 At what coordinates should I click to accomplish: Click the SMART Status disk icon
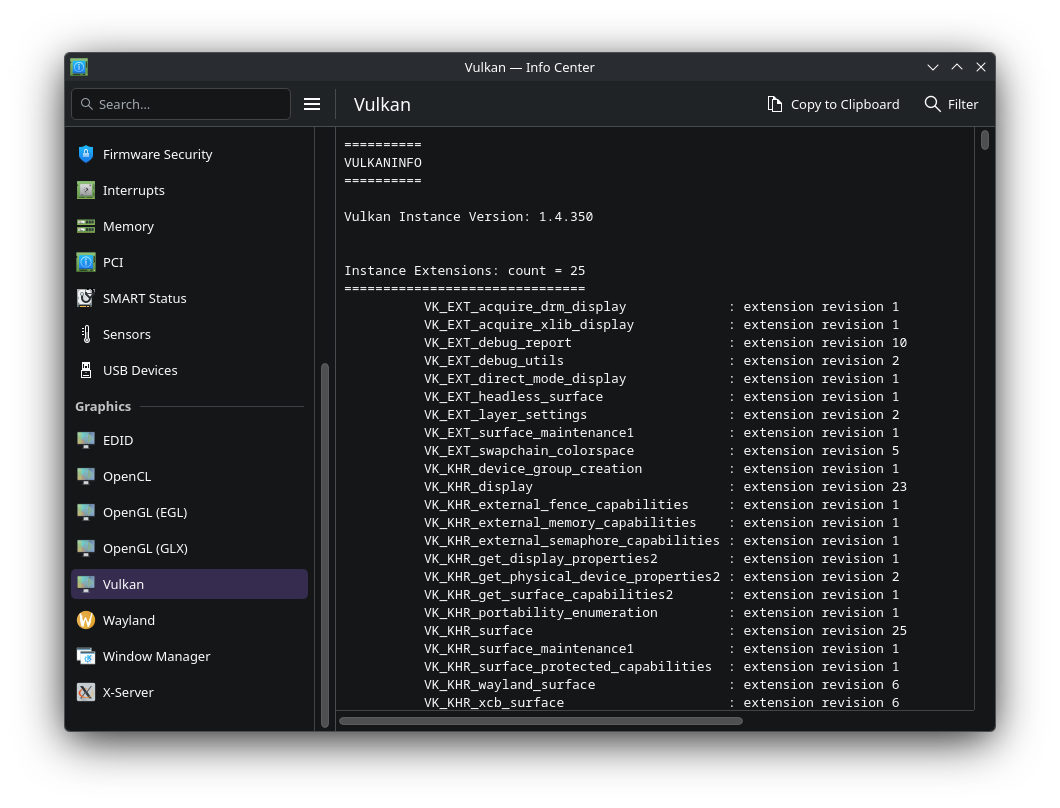[x=86, y=298]
